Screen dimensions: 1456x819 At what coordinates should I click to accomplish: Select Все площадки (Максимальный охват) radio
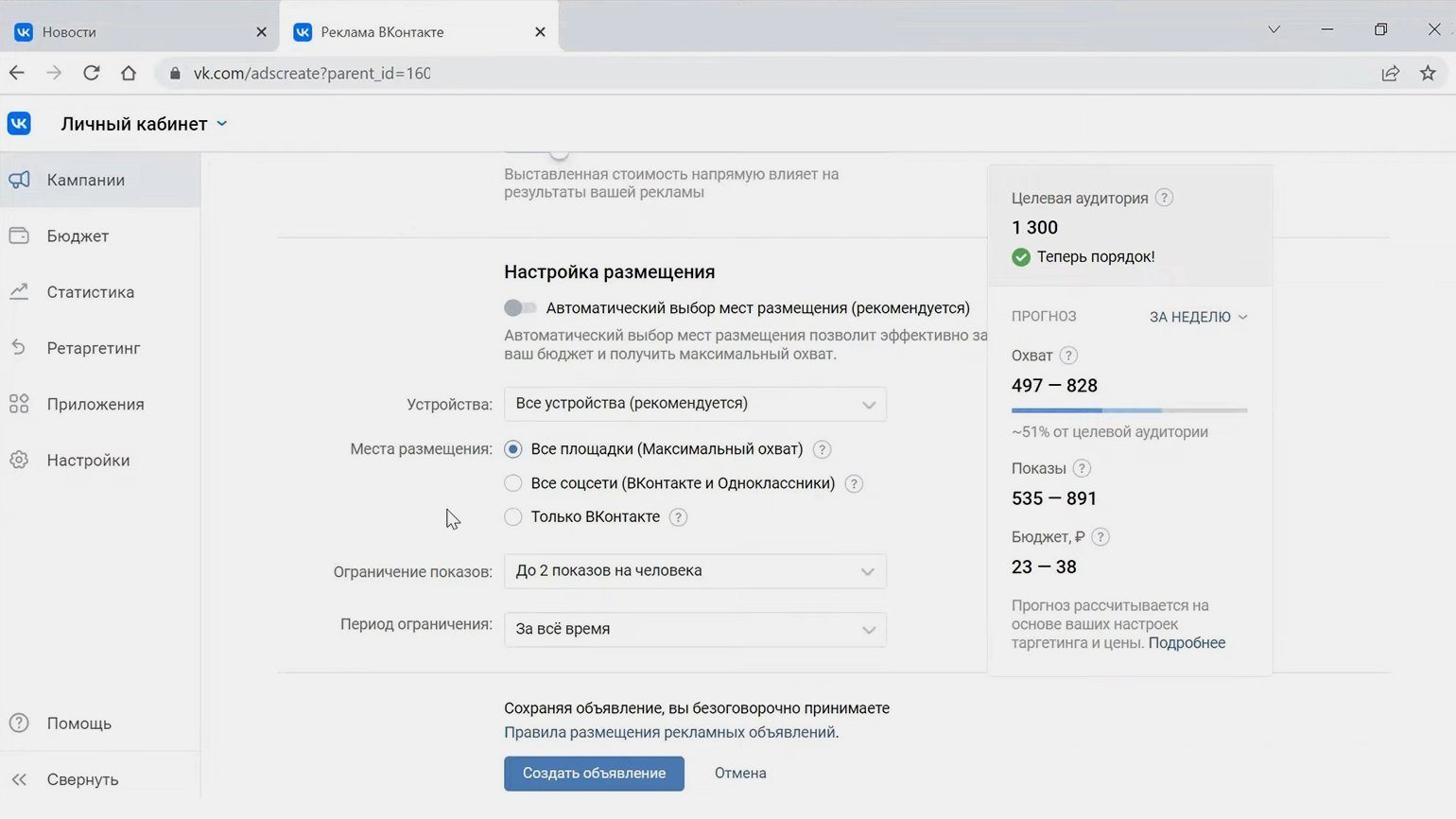click(x=513, y=449)
